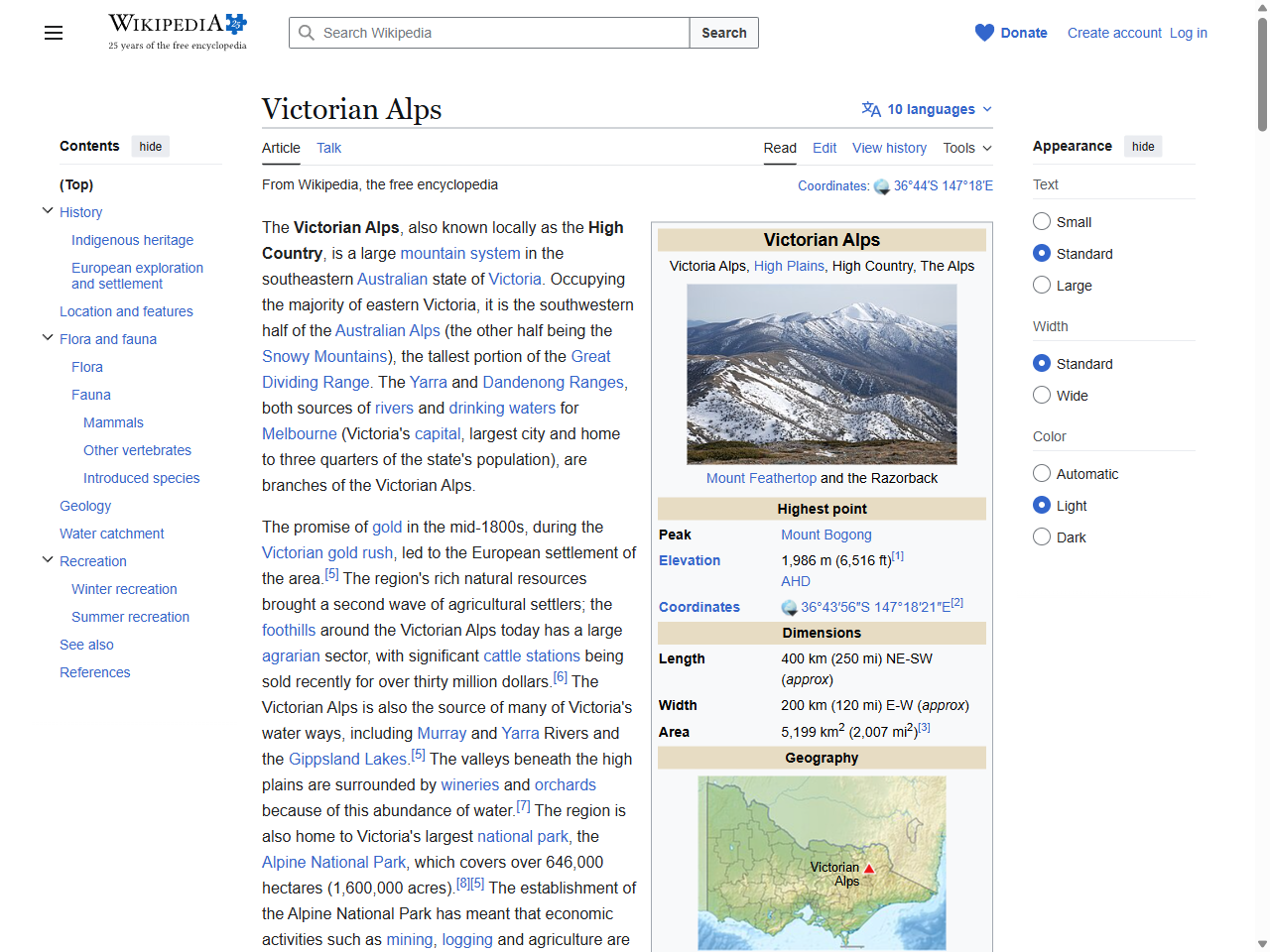The image size is (1270, 952).
Task: Click the Donate heart icon
Action: pyautogui.click(x=984, y=33)
